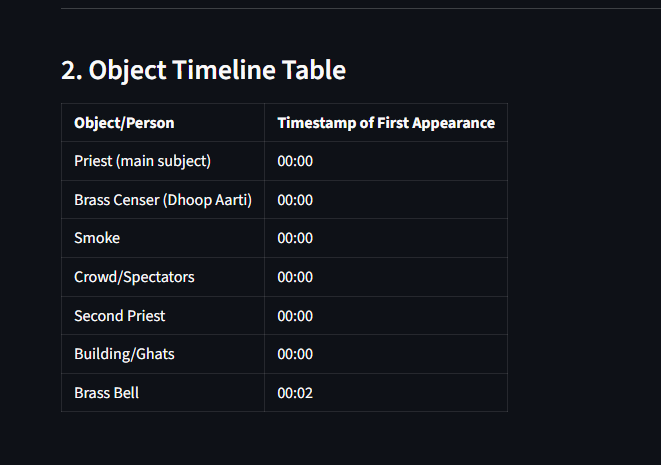The height and width of the screenshot is (465, 661).
Task: Select the 00:00 timestamp in Brass Censer row
Action: coord(295,200)
